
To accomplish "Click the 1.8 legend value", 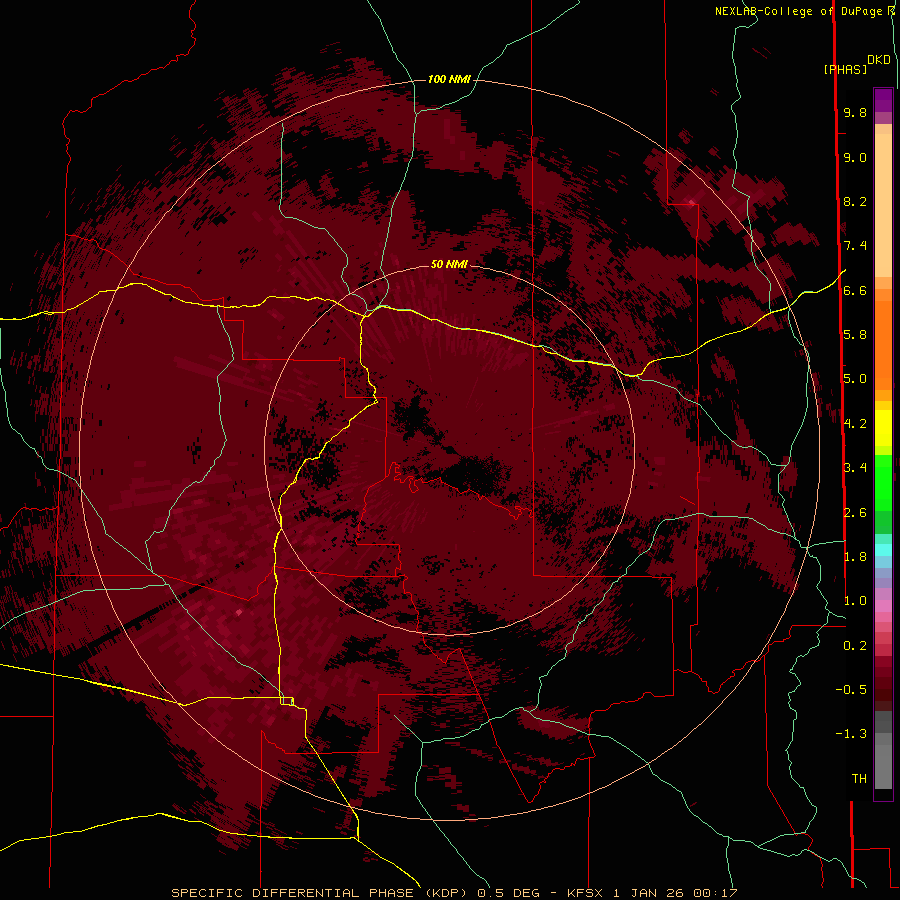I will click(x=855, y=557).
